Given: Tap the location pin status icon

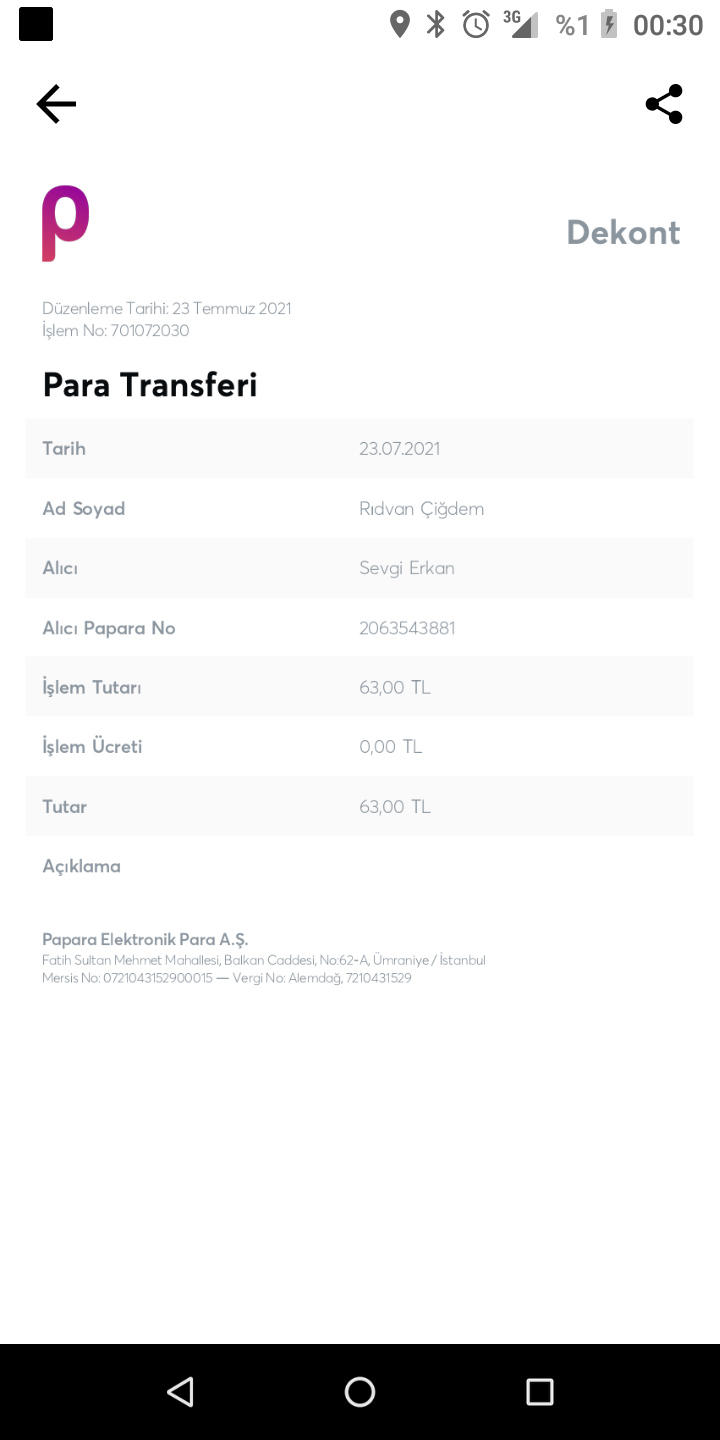Looking at the screenshot, I should (x=400, y=24).
